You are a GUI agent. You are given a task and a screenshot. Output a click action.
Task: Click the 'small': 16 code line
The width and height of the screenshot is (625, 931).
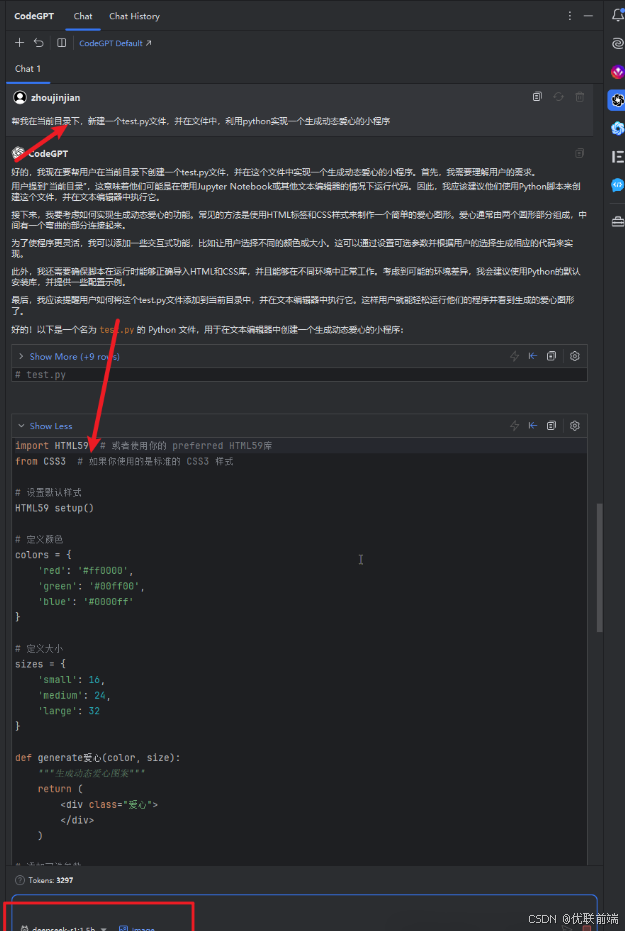(71, 679)
